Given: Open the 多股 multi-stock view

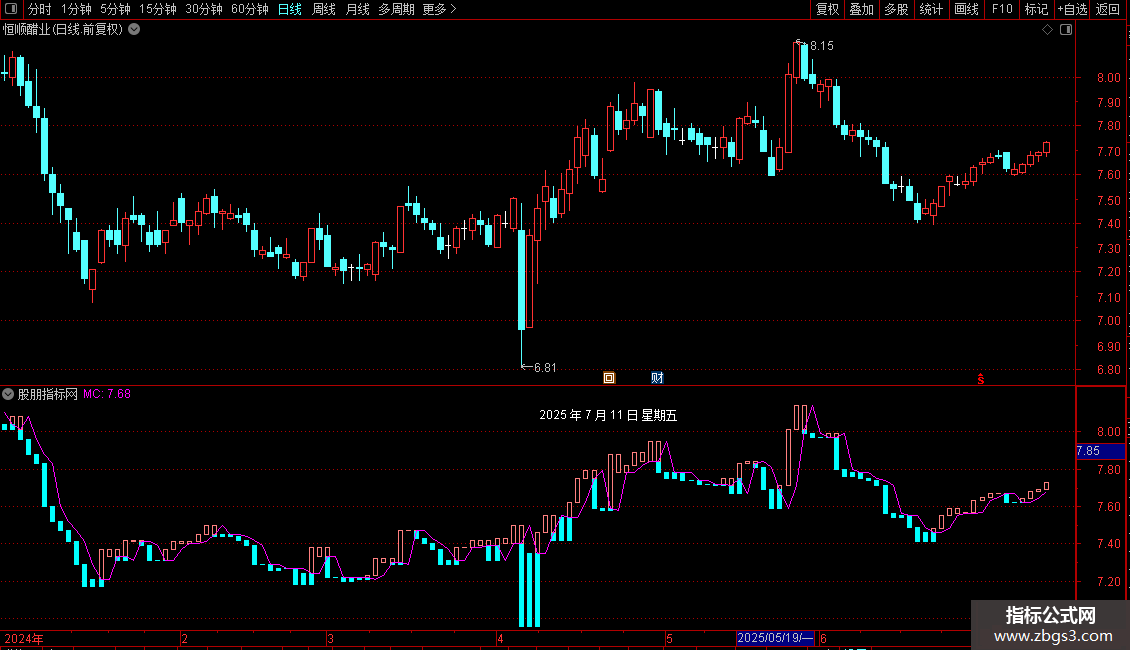Looking at the screenshot, I should pos(897,9).
